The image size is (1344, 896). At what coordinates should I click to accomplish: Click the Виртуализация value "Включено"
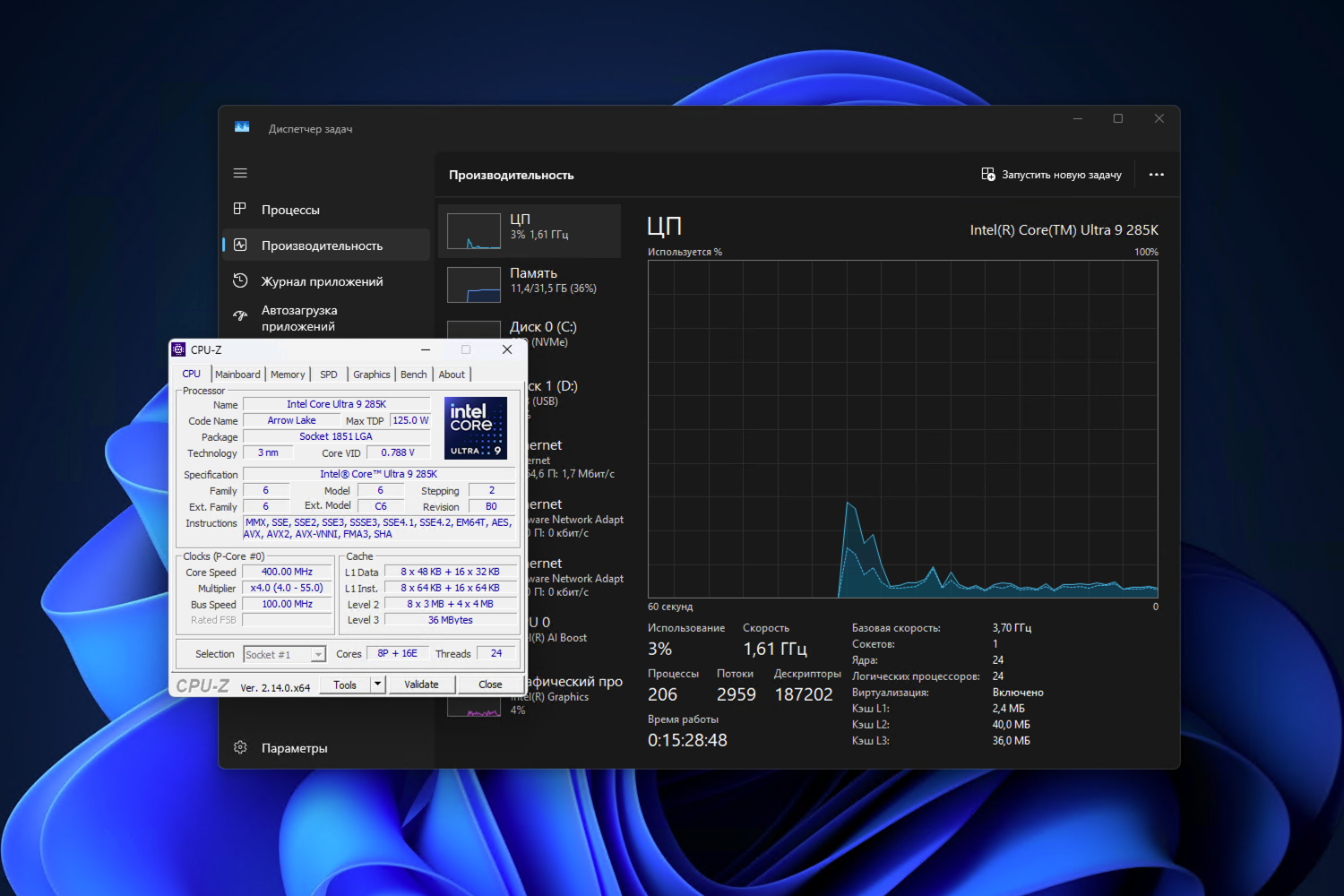(x=1018, y=693)
